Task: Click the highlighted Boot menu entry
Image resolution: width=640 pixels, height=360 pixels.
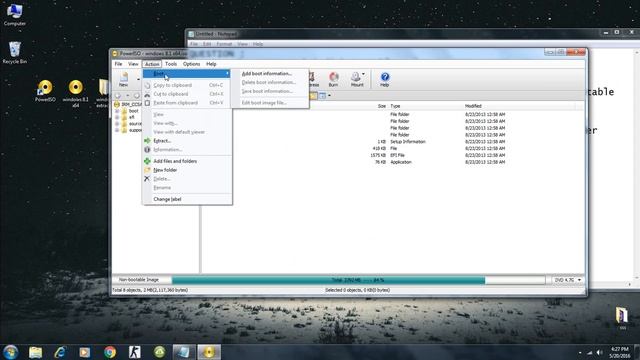Action: tap(187, 73)
